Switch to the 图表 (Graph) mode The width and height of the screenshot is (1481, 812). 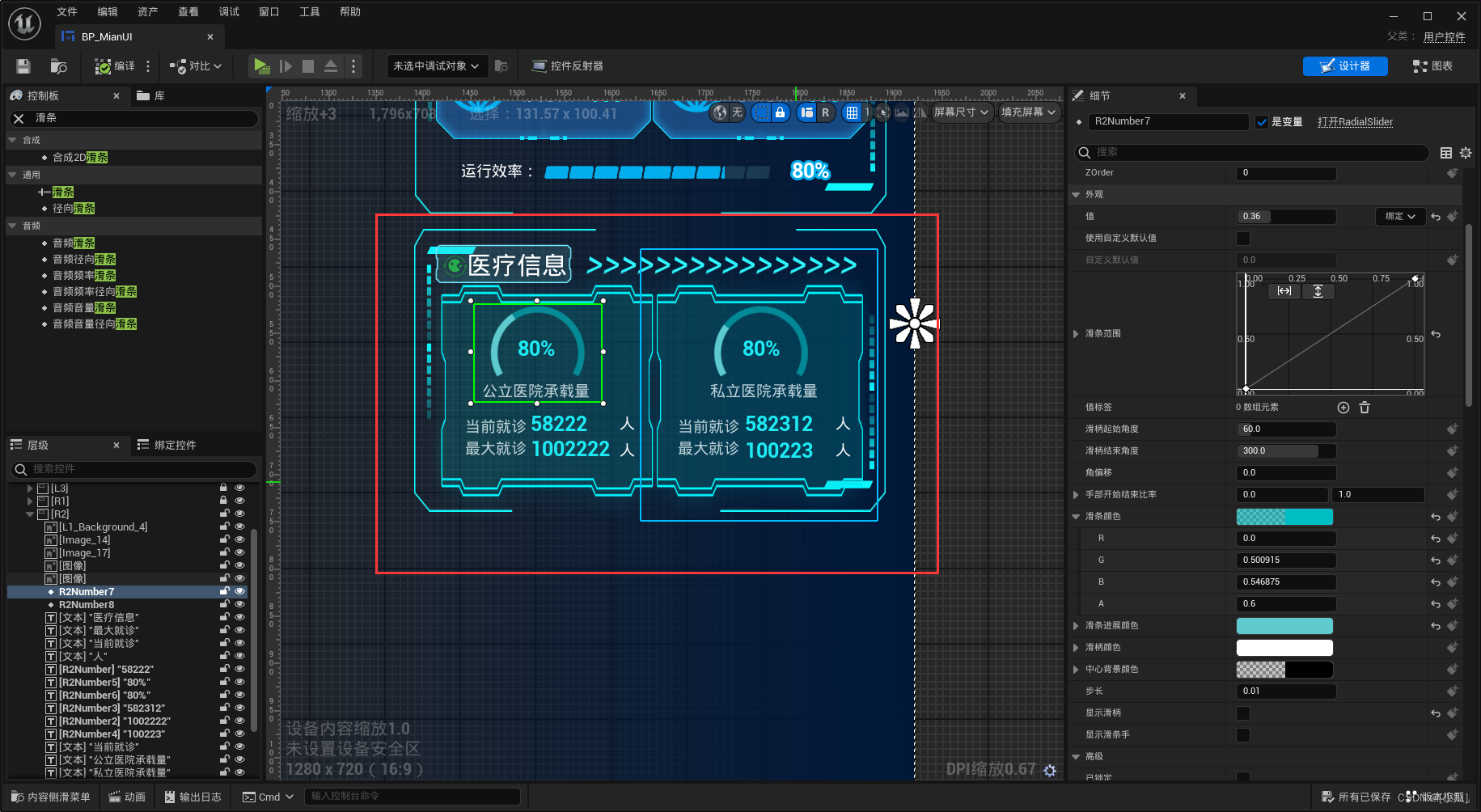coord(1432,66)
